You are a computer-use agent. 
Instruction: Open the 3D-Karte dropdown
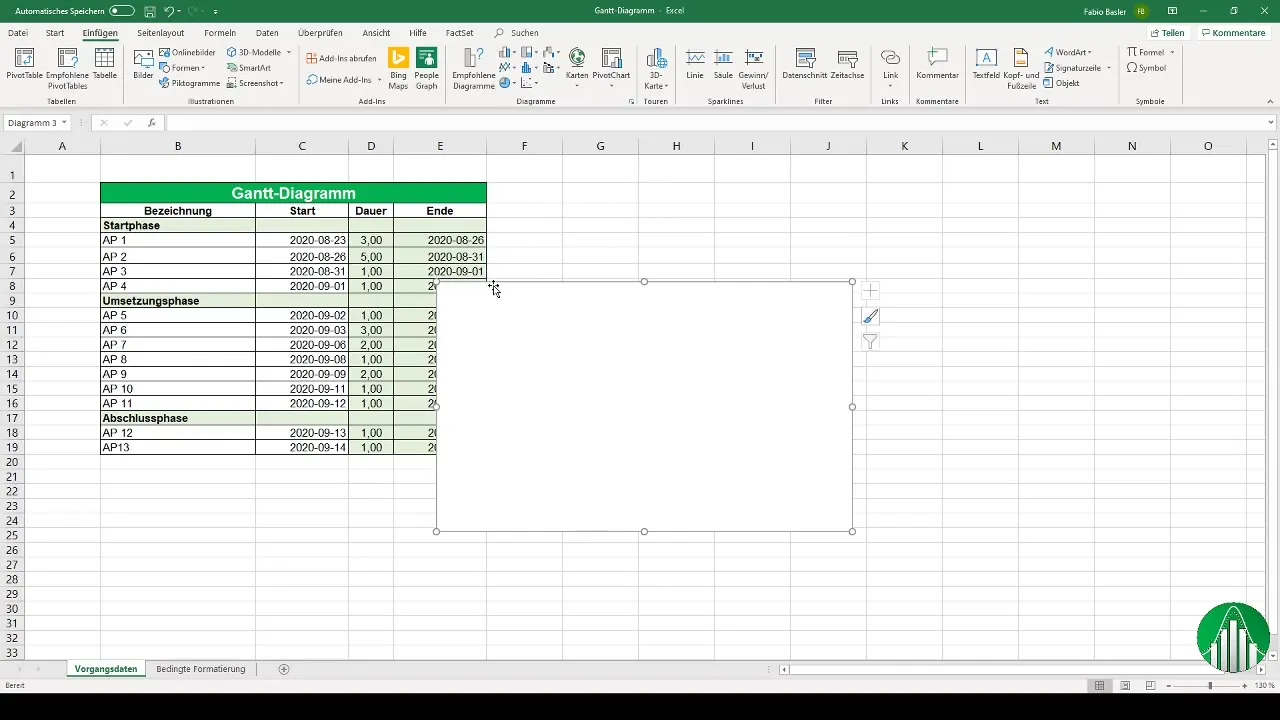656,68
